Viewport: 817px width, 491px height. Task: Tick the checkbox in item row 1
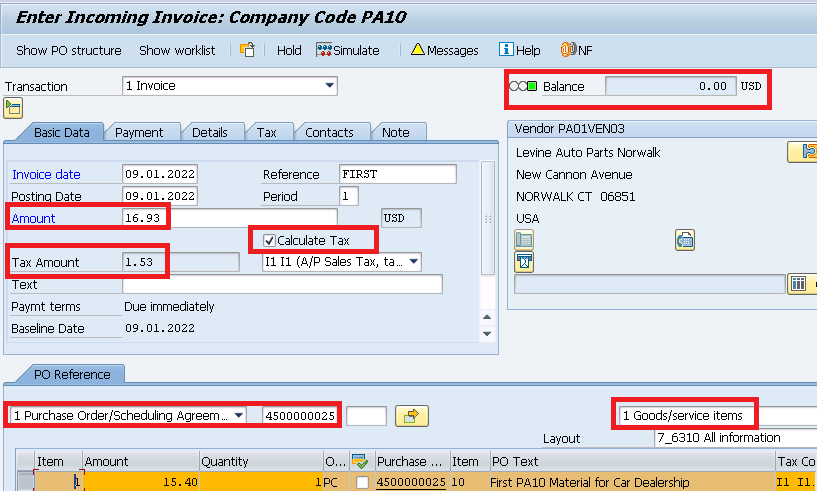click(x=362, y=483)
